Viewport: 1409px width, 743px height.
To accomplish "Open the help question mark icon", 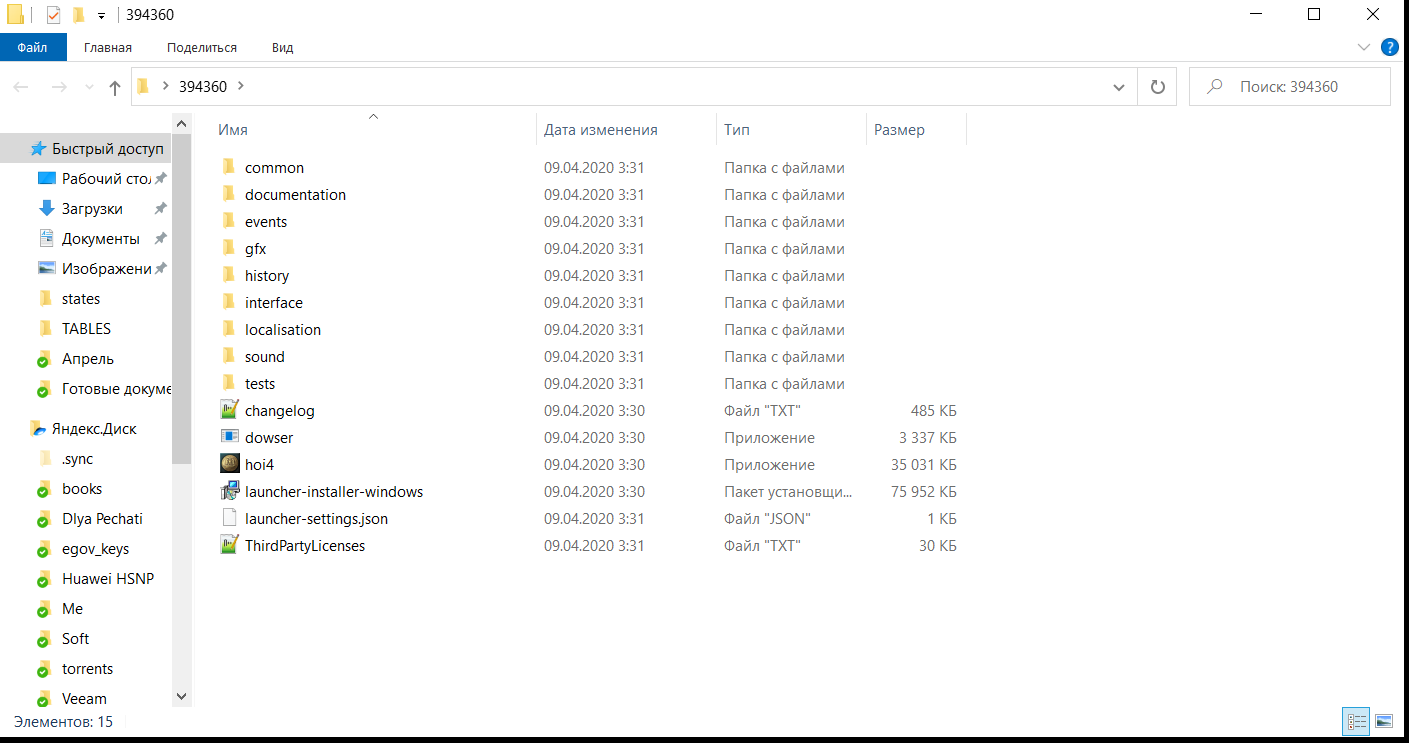I will coord(1389,47).
